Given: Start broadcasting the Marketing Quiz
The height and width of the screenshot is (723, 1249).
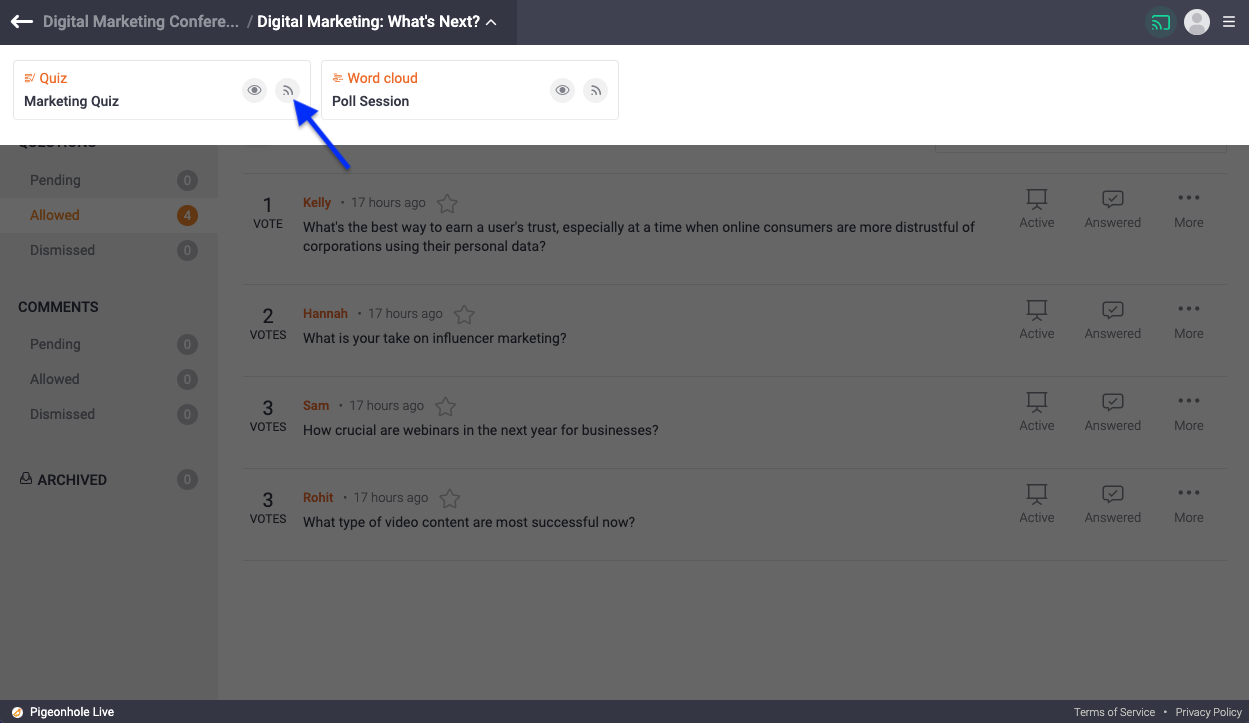Looking at the screenshot, I should coord(288,91).
